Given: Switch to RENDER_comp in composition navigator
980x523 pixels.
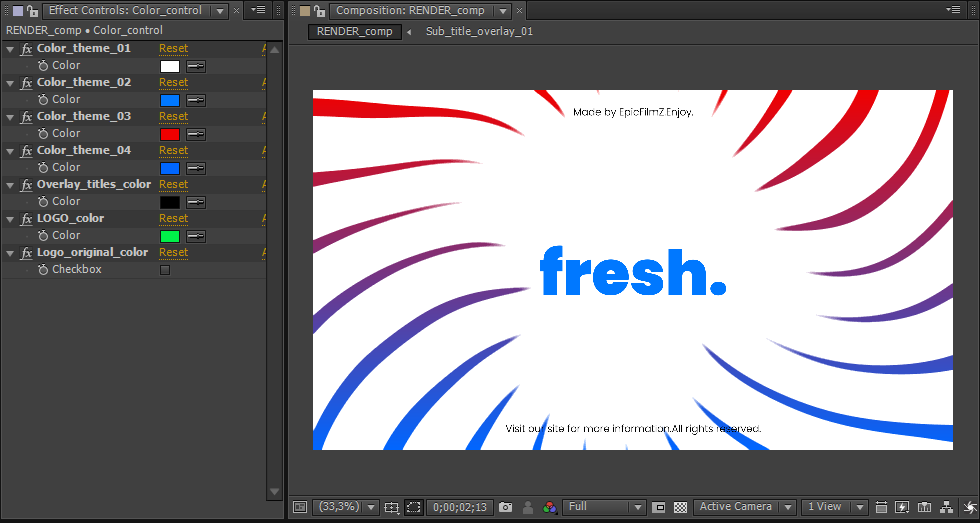Looking at the screenshot, I should tap(355, 31).
